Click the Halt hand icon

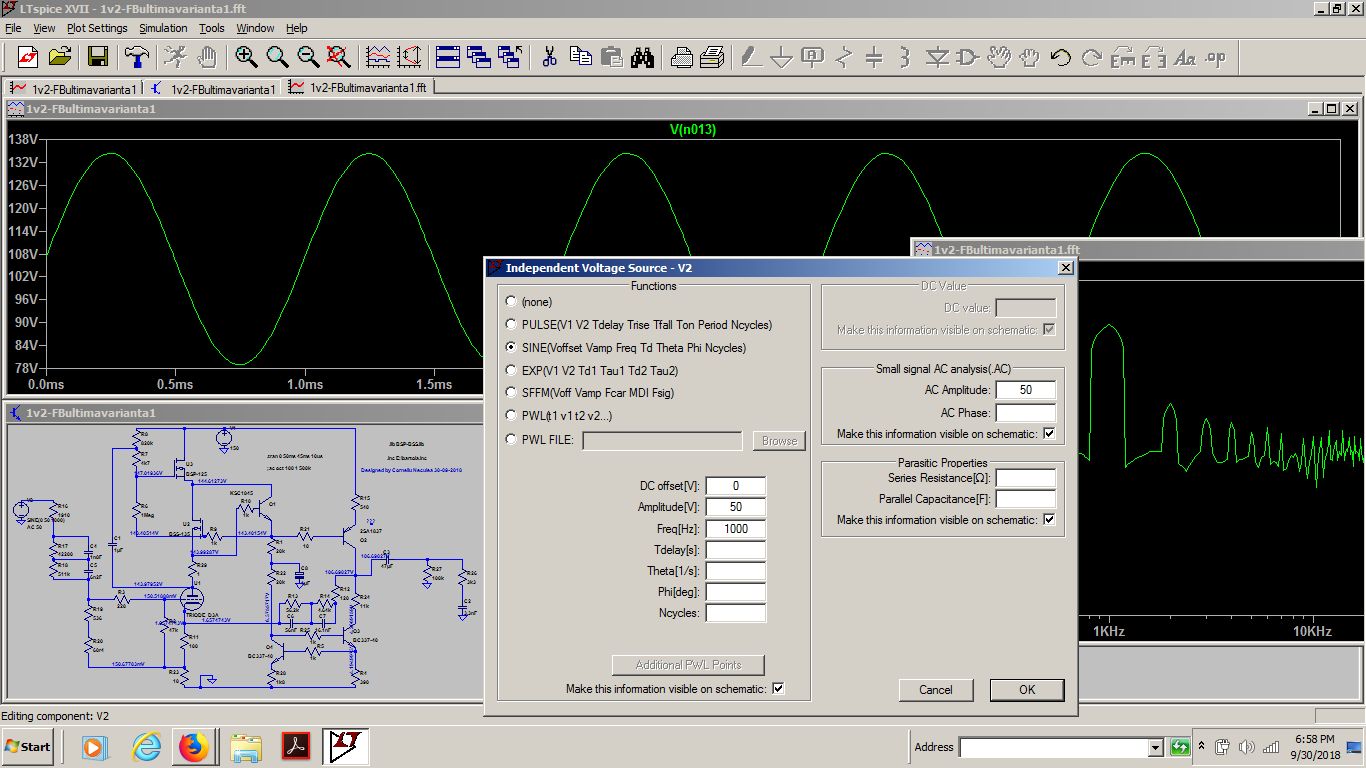point(208,57)
